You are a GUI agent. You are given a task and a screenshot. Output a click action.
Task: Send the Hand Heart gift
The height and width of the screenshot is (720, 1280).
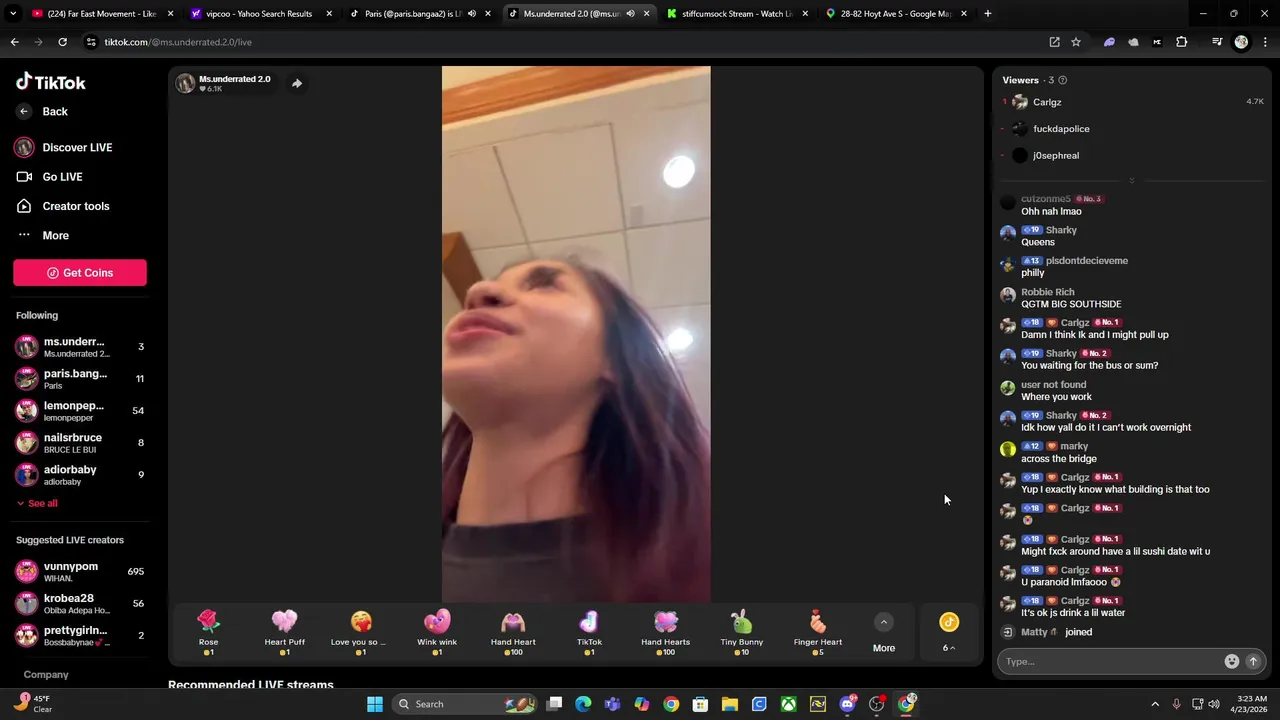(513, 632)
